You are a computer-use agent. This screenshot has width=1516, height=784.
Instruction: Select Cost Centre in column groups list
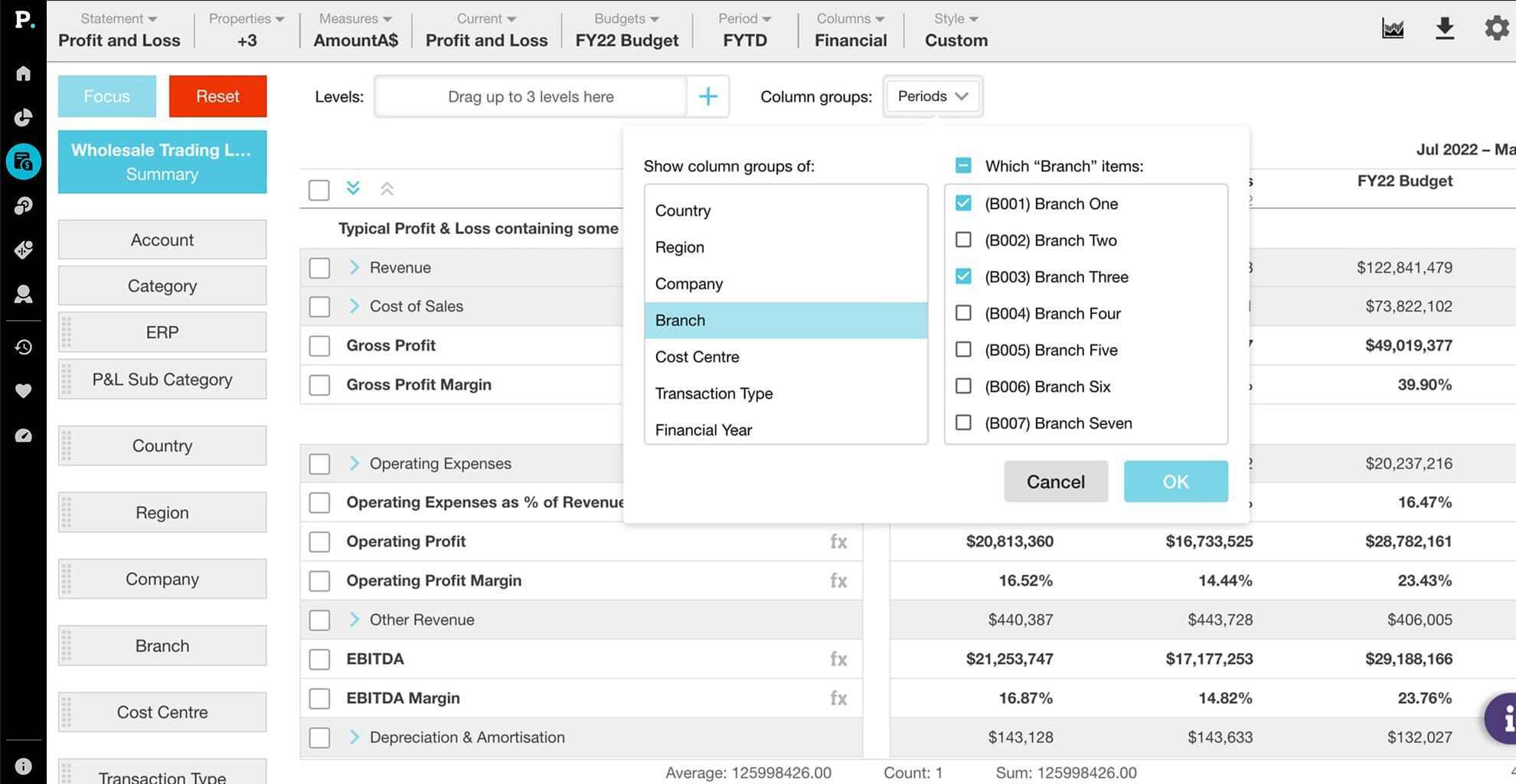point(697,357)
